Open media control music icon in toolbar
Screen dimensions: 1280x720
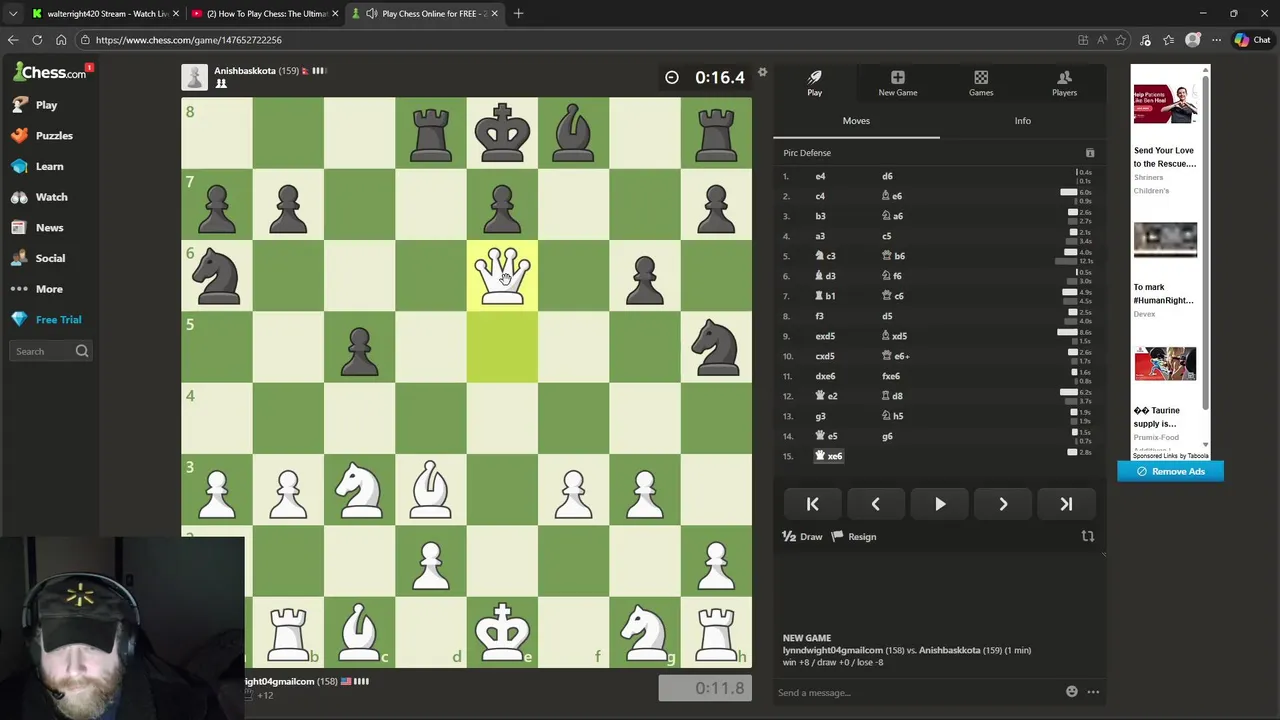coord(1145,40)
